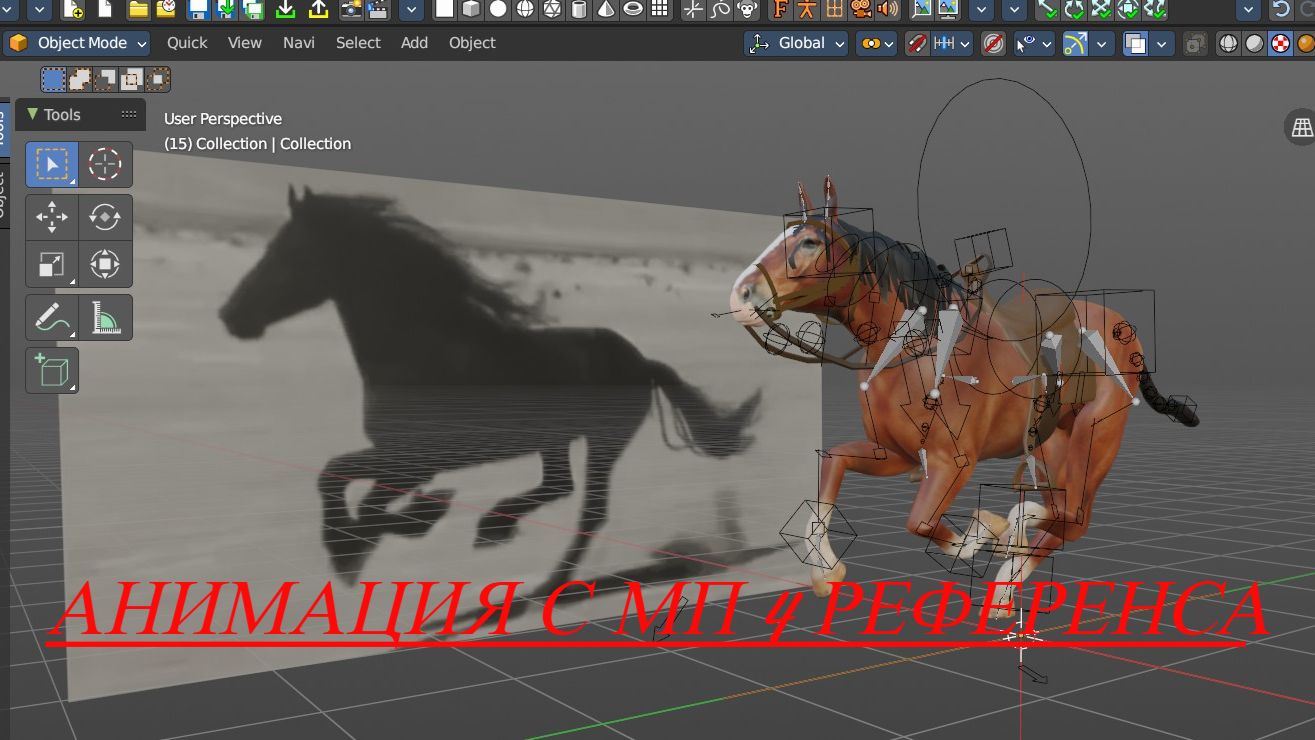Activate the Rotate tool
The image size is (1315, 740).
[x=104, y=216]
